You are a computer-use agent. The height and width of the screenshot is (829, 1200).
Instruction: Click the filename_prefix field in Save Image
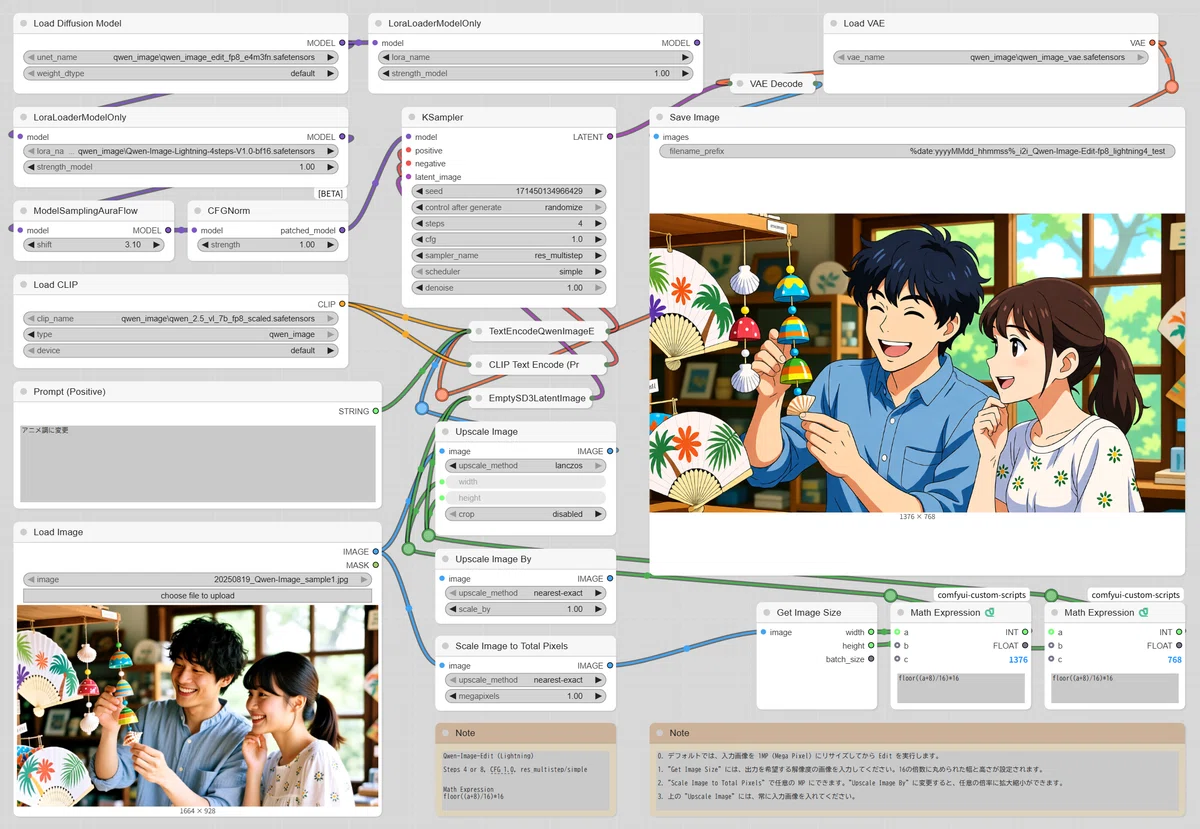pyautogui.click(x=918, y=152)
